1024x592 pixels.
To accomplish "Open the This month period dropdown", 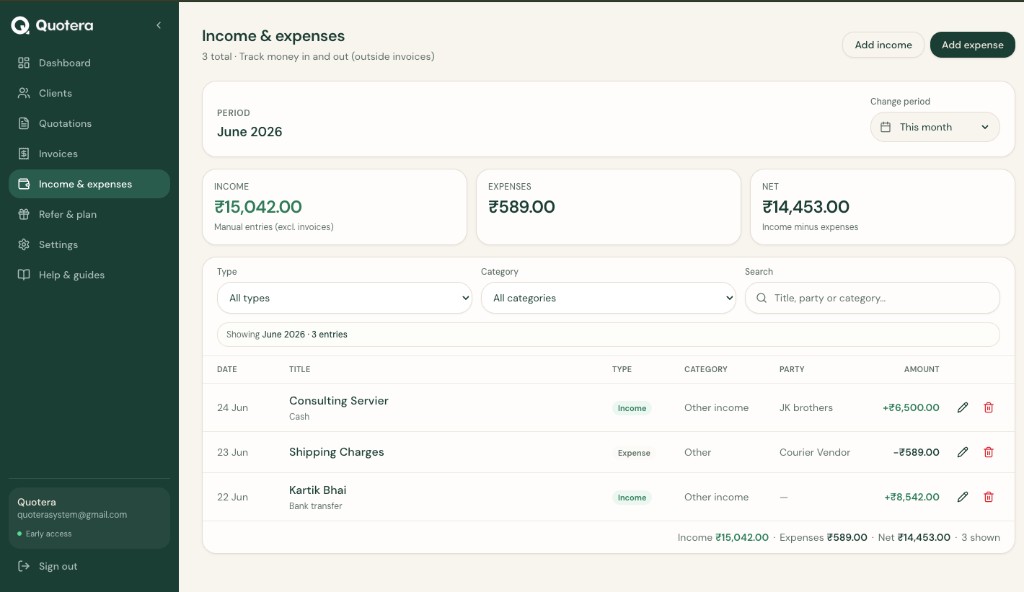I will [935, 127].
